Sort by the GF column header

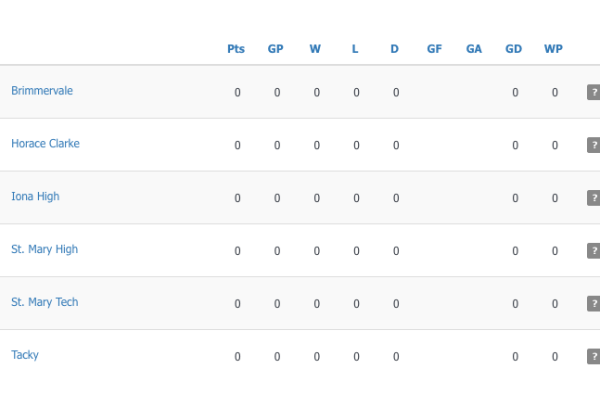434,49
